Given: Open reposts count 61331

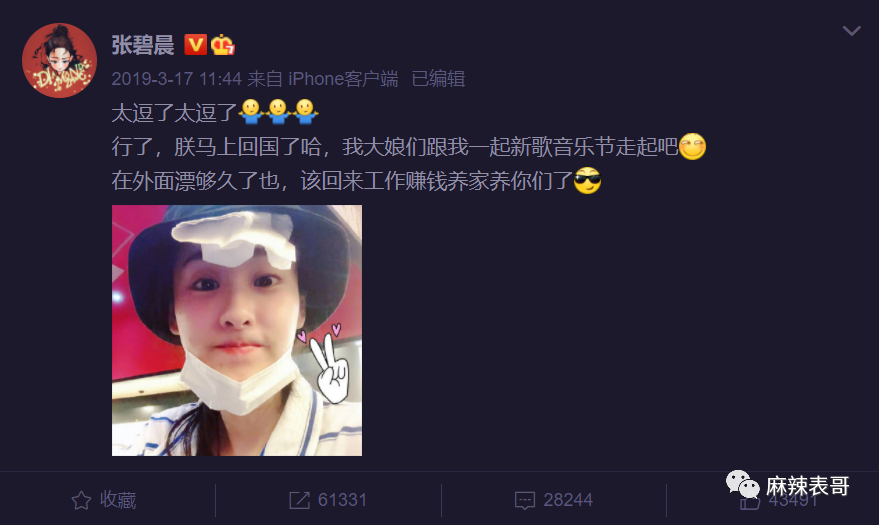Looking at the screenshot, I should coord(342,500).
